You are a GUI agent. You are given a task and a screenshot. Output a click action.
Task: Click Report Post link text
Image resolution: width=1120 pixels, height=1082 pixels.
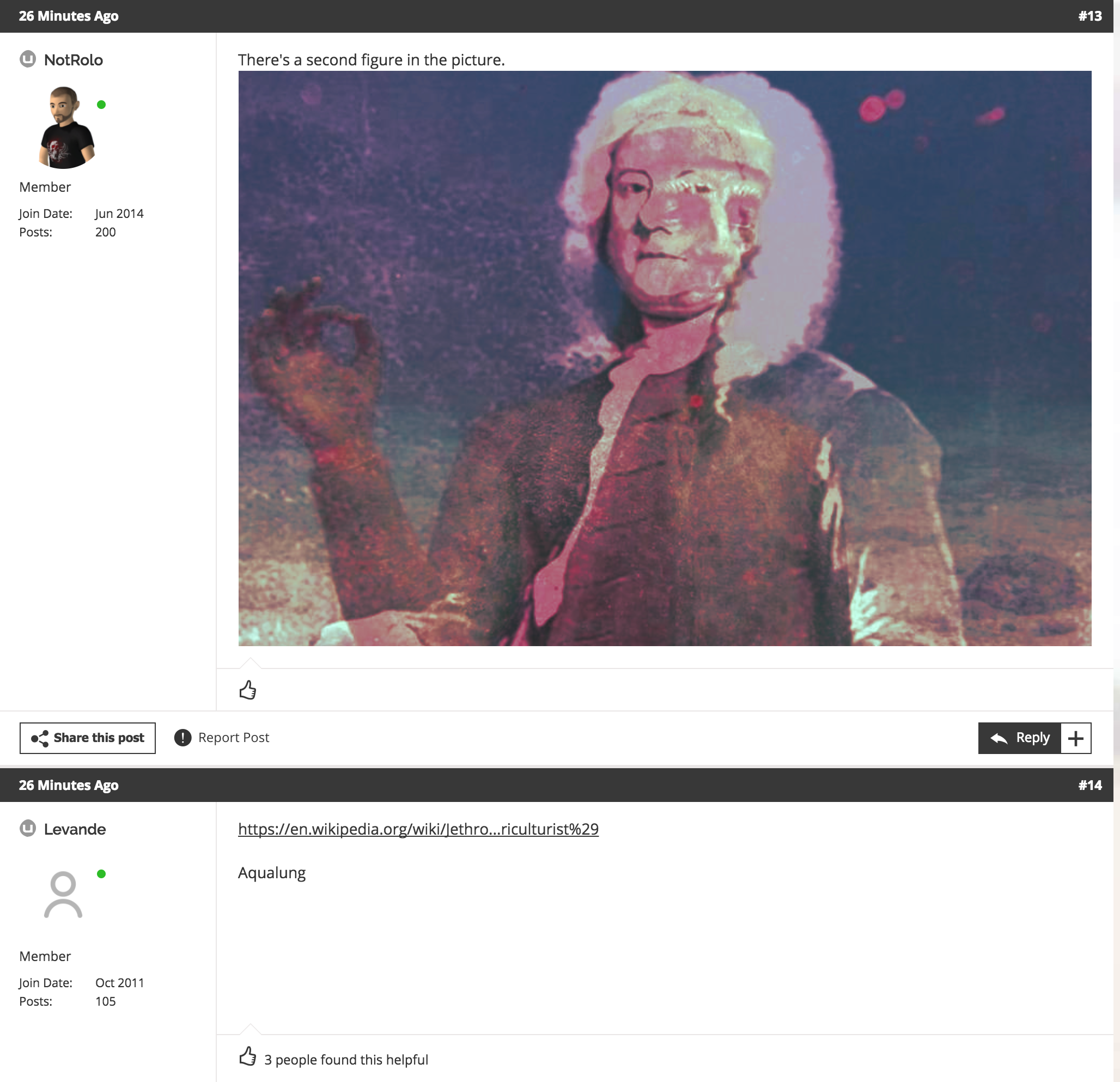click(x=234, y=737)
